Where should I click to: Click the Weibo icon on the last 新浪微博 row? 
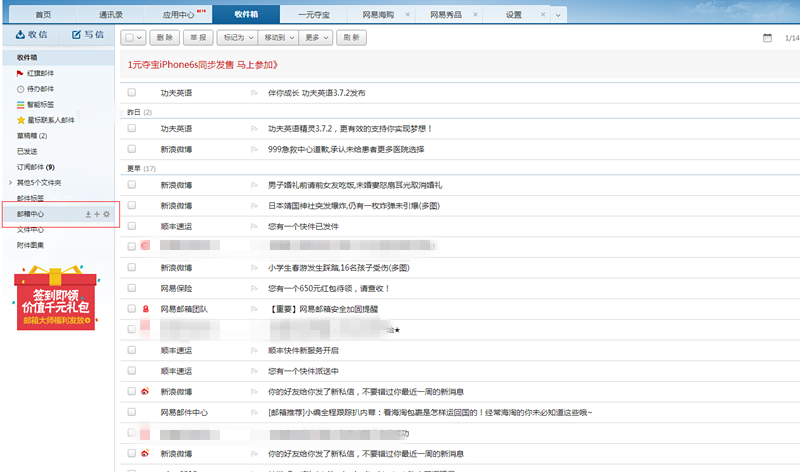145,453
